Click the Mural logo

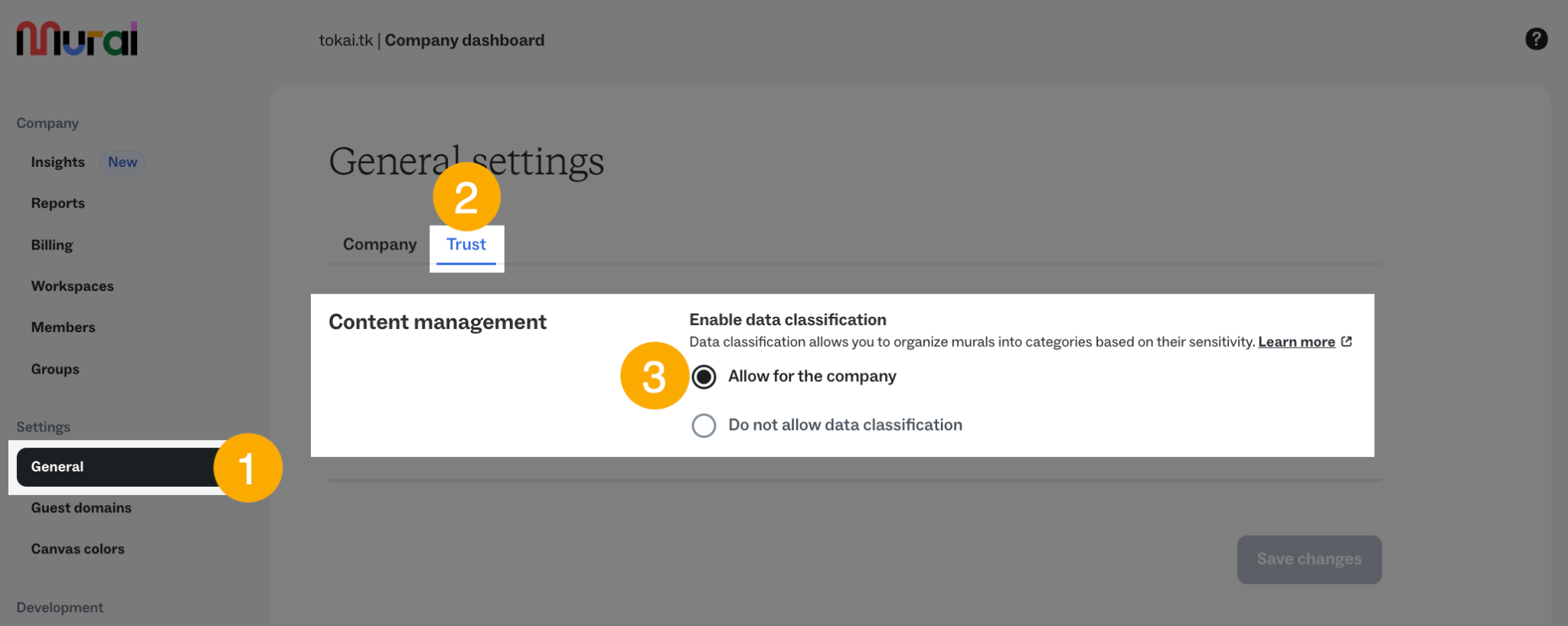click(x=77, y=39)
